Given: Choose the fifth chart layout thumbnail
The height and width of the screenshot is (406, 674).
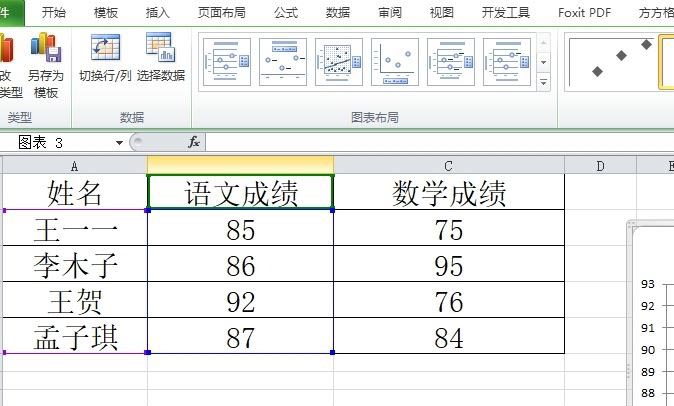Looking at the screenshot, I should (451, 62).
